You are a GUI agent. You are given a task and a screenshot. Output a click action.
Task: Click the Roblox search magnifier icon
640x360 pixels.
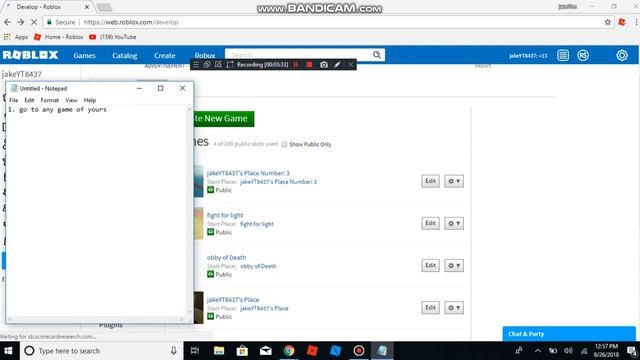[x=377, y=55]
